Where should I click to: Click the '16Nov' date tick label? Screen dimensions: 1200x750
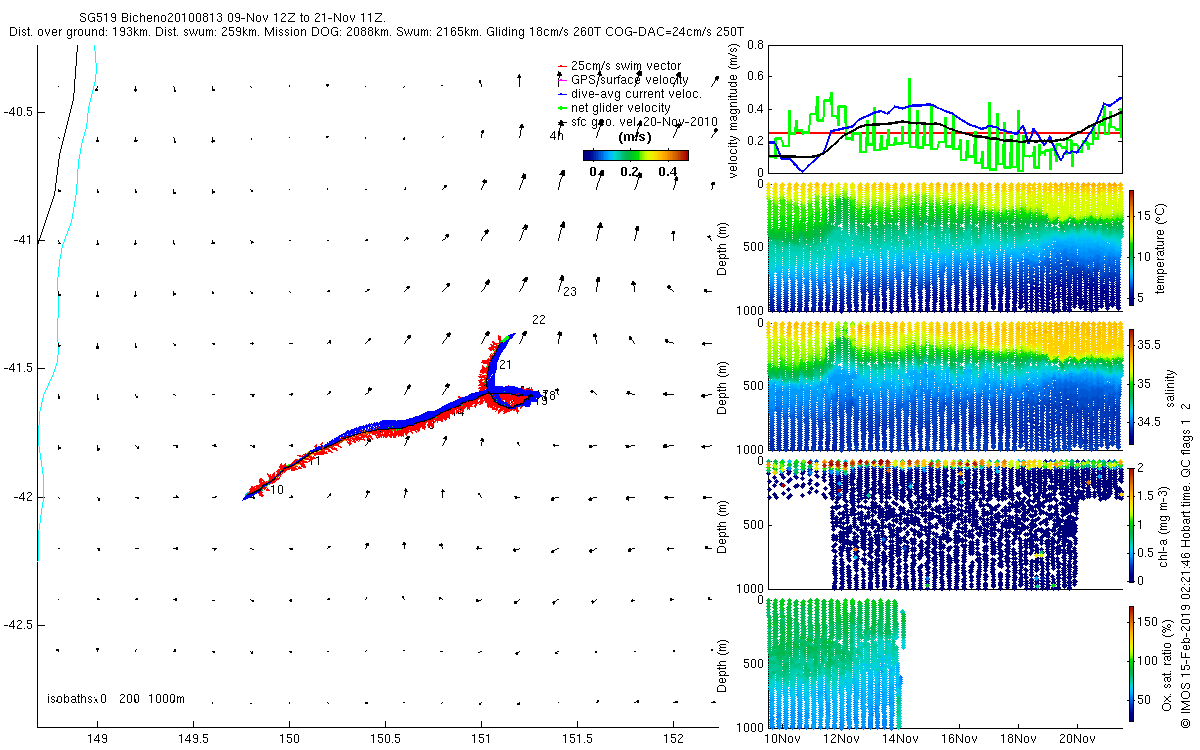pos(959,740)
